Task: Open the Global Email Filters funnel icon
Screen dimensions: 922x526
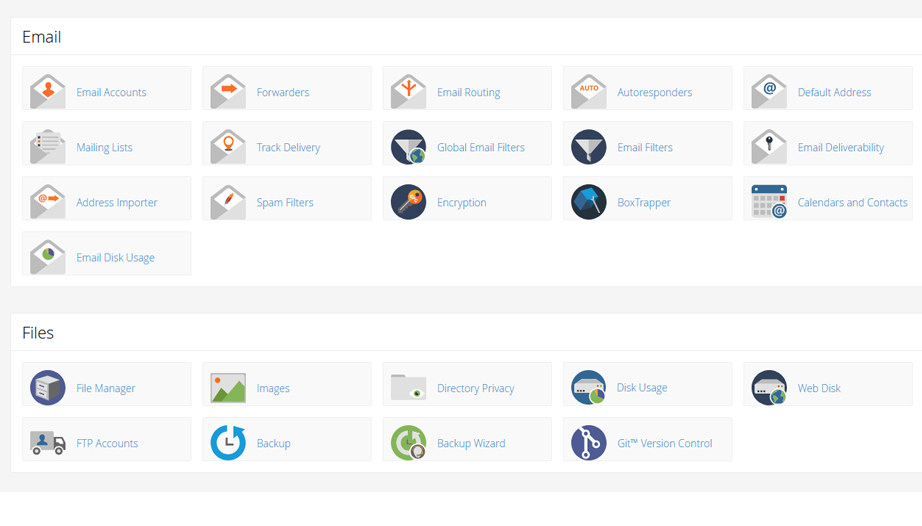Action: pyautogui.click(x=408, y=147)
